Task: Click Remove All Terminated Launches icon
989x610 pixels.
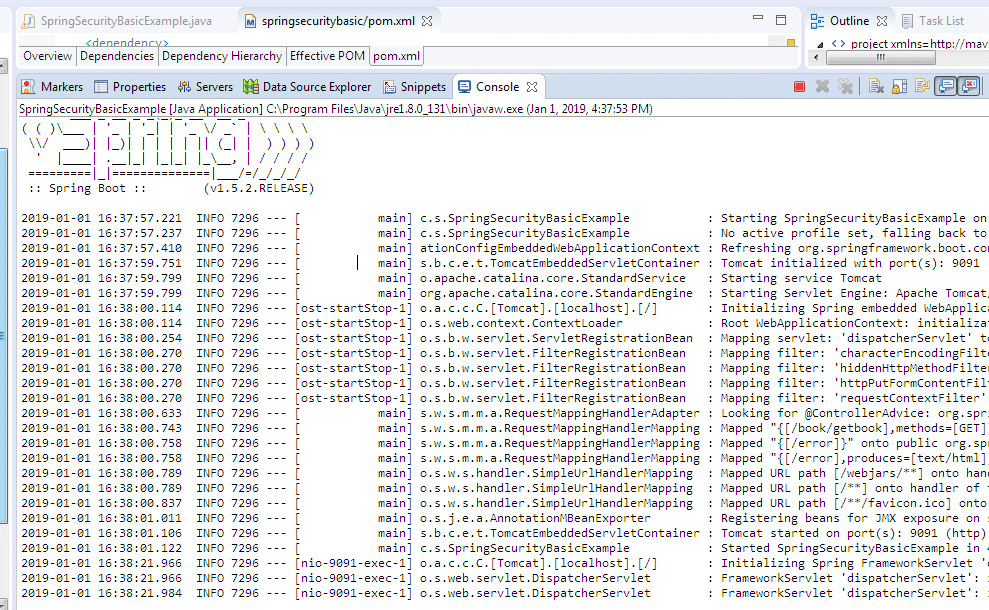Action: tap(845, 87)
